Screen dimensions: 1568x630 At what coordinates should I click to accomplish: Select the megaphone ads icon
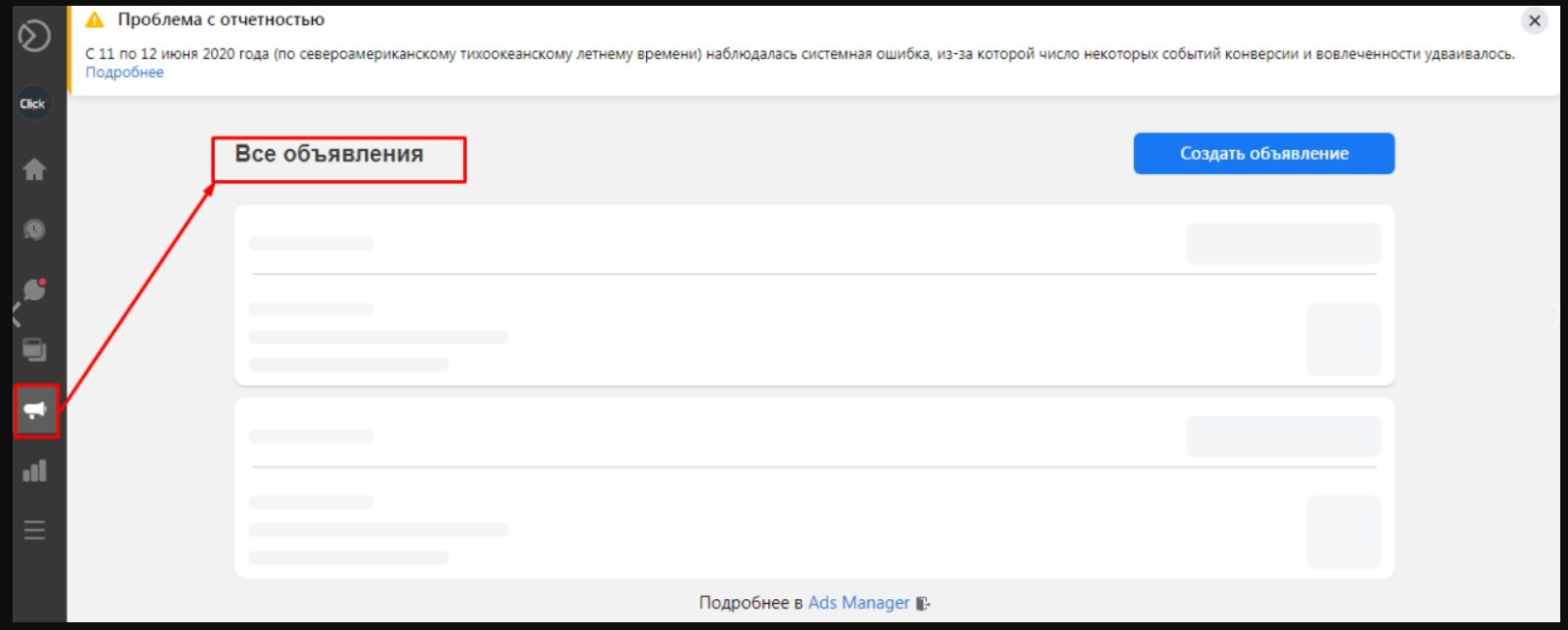(x=35, y=410)
